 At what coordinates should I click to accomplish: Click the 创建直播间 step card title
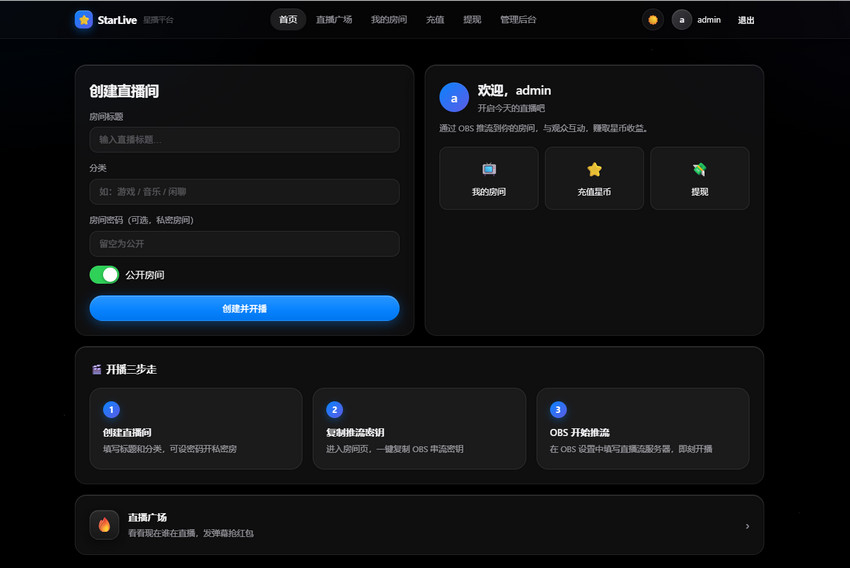pos(127,433)
